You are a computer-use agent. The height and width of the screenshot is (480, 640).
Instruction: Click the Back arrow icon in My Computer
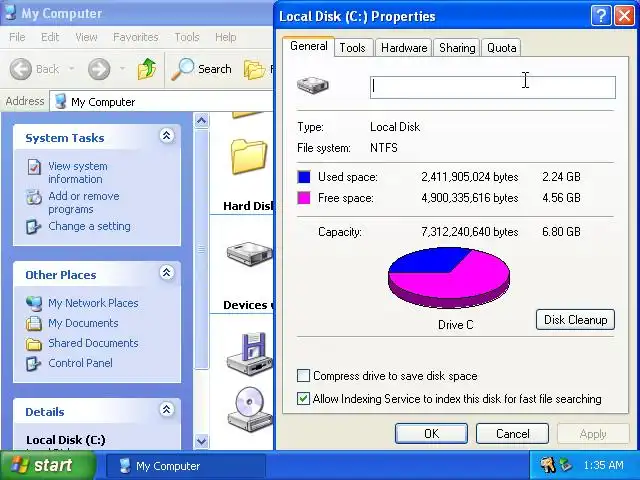pyautogui.click(x=20, y=69)
